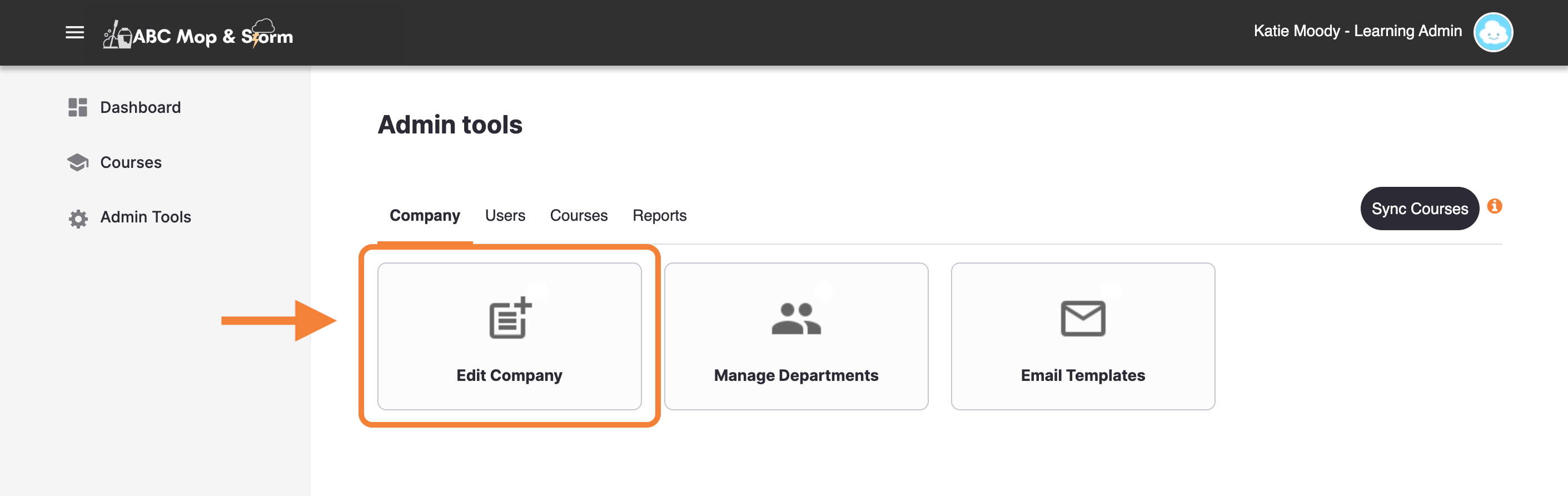Open the user avatar profile icon
1568x496 pixels.
tap(1492, 32)
